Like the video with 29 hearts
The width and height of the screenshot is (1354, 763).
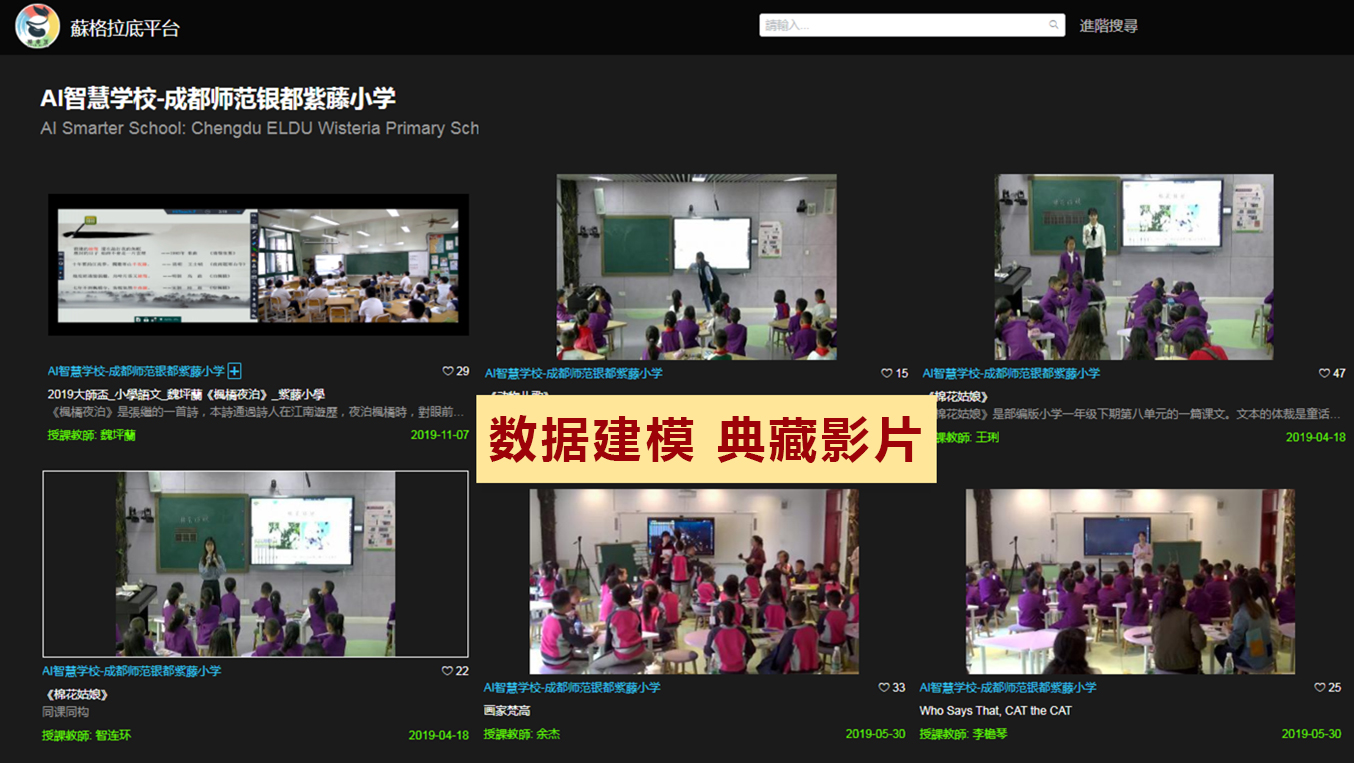click(448, 371)
